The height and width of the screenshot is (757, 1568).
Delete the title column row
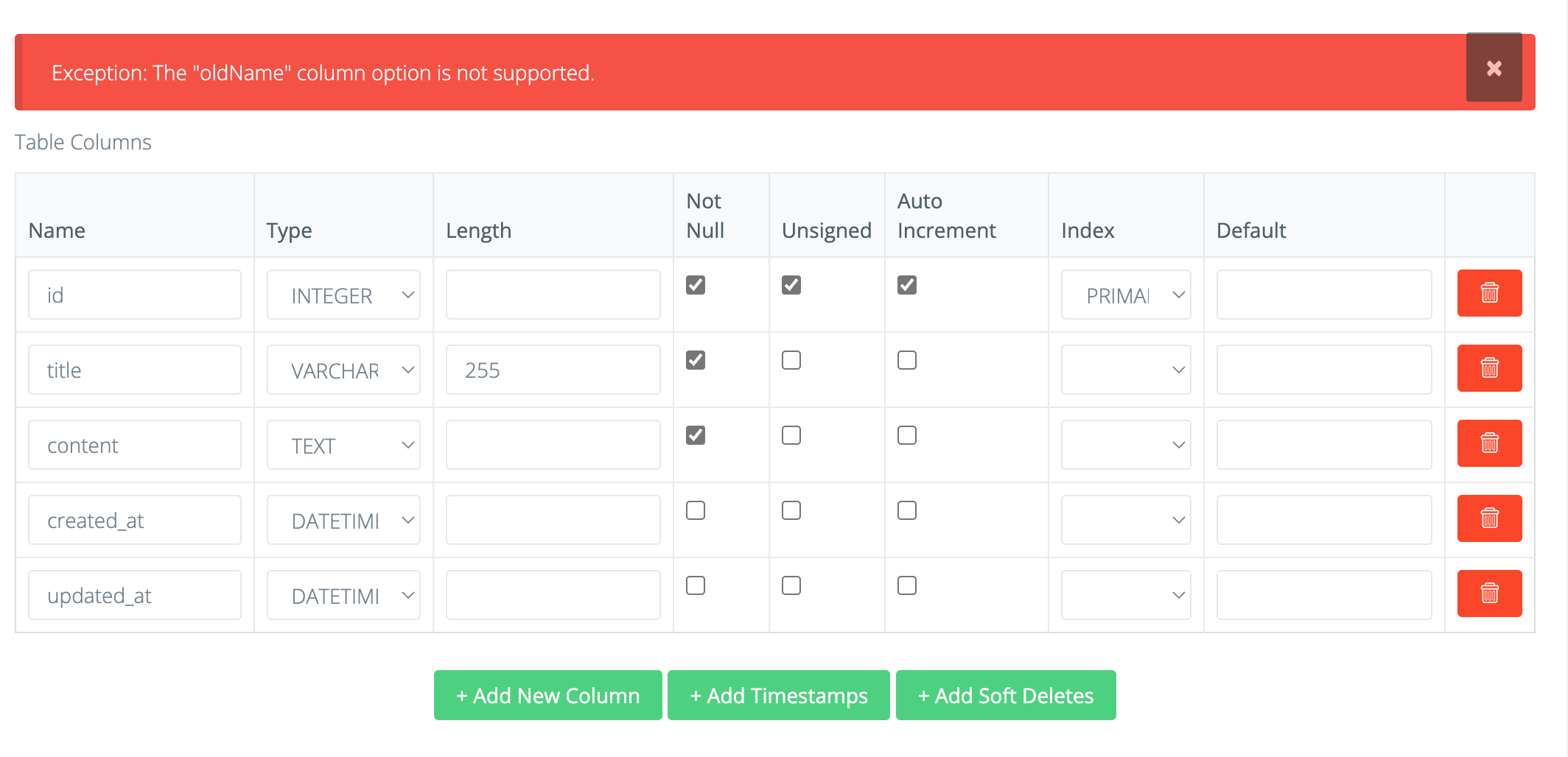[1489, 368]
